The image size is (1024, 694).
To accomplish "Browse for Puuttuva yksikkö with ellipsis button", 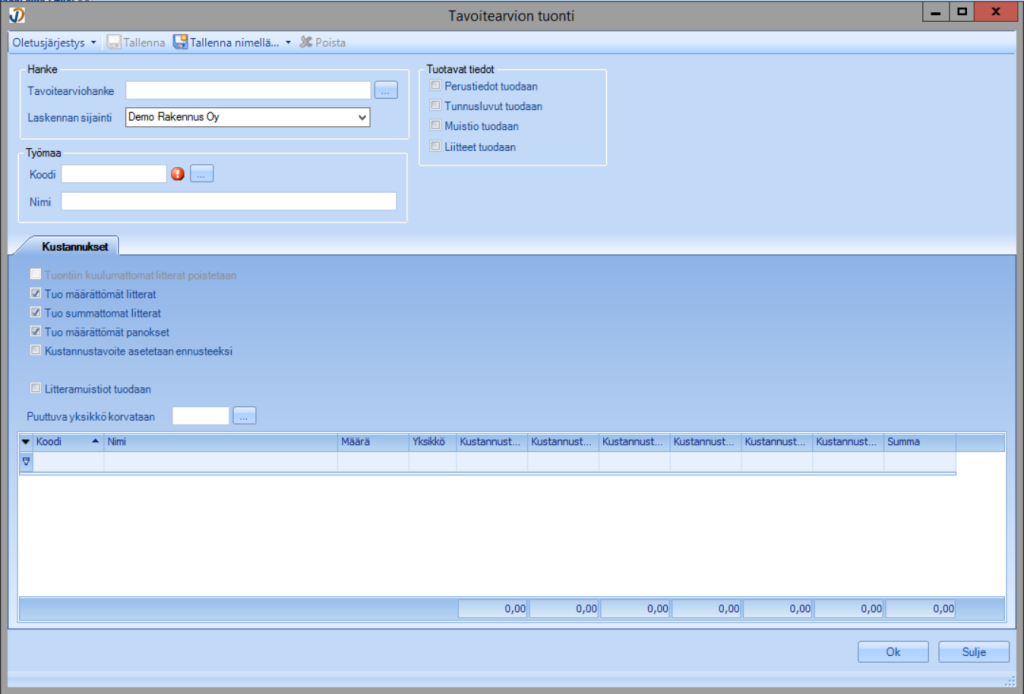I will click(244, 416).
